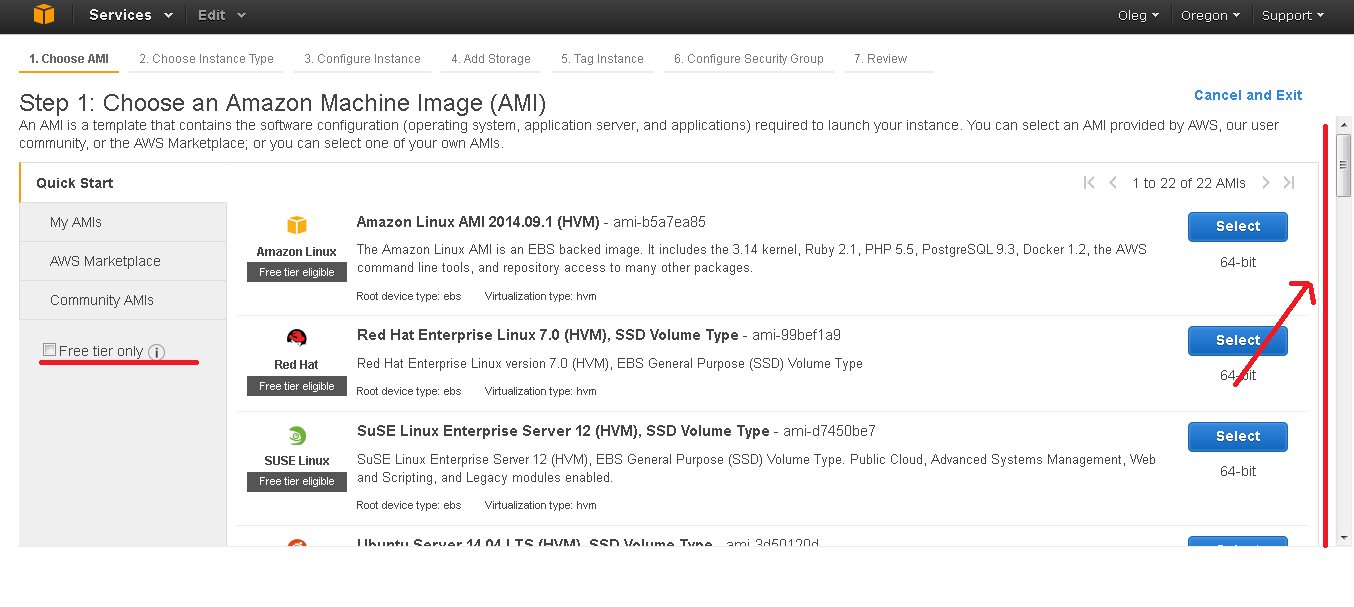Click the page scrollbar thumb
Screen dimensions: 1354x607
point(1344,166)
